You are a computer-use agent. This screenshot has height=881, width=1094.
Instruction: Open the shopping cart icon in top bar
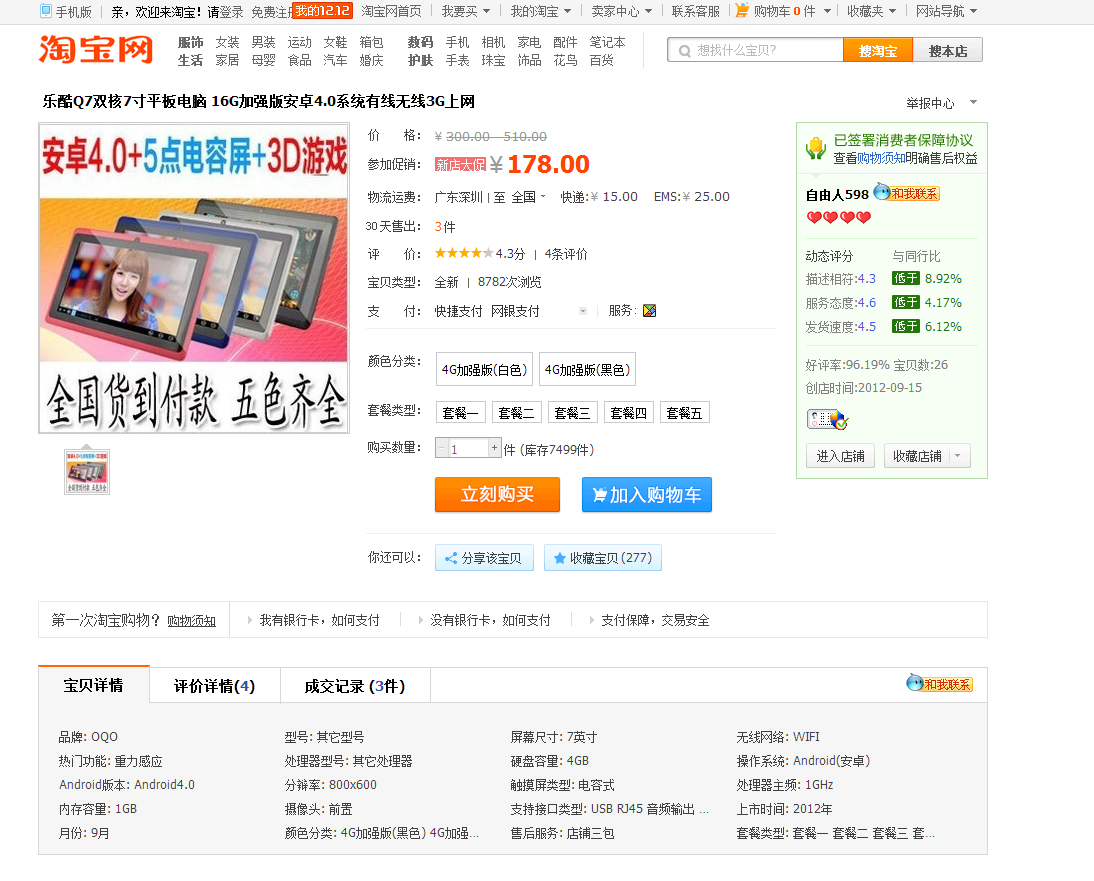[742, 10]
